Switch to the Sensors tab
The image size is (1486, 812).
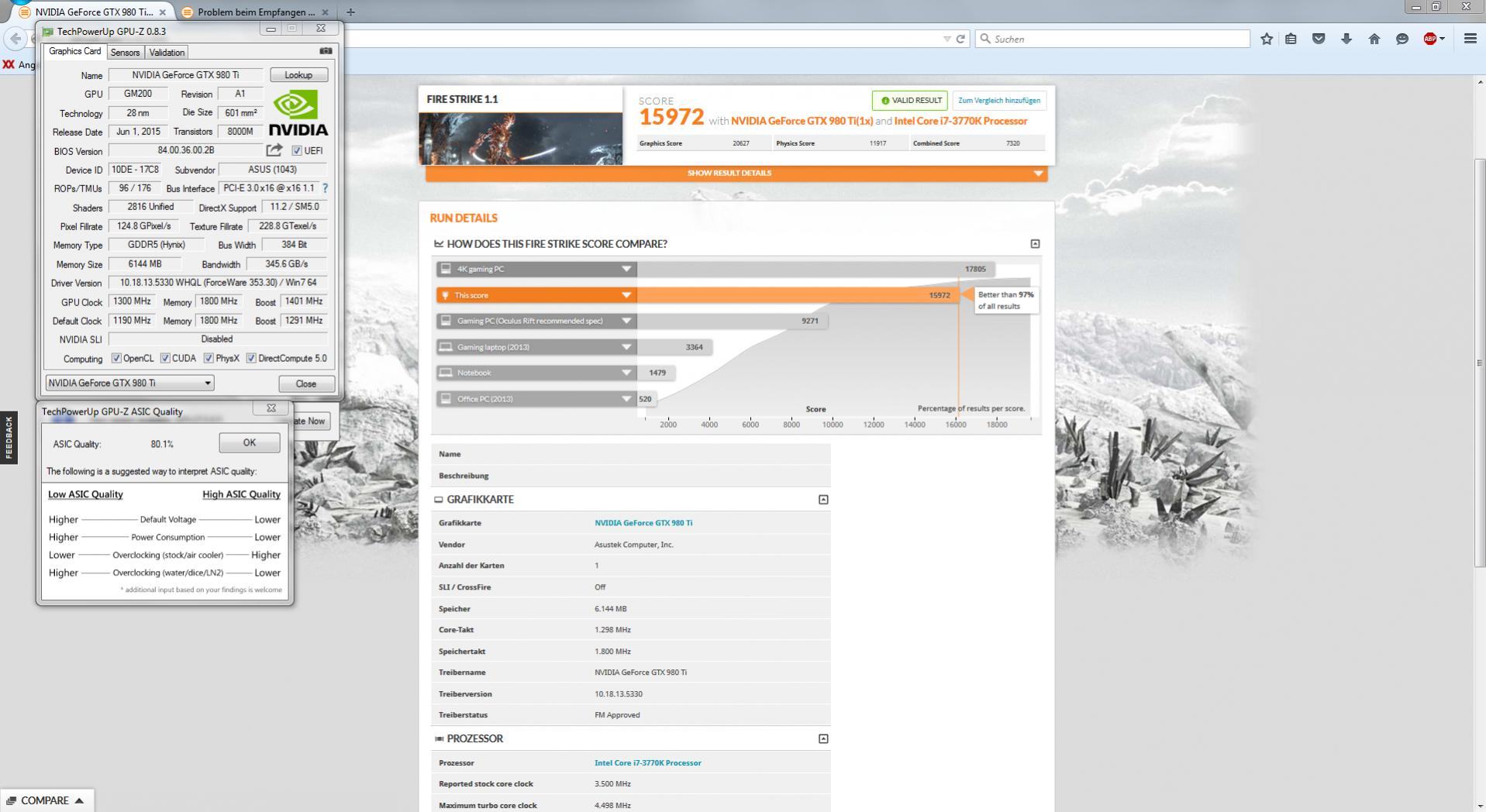click(x=125, y=52)
